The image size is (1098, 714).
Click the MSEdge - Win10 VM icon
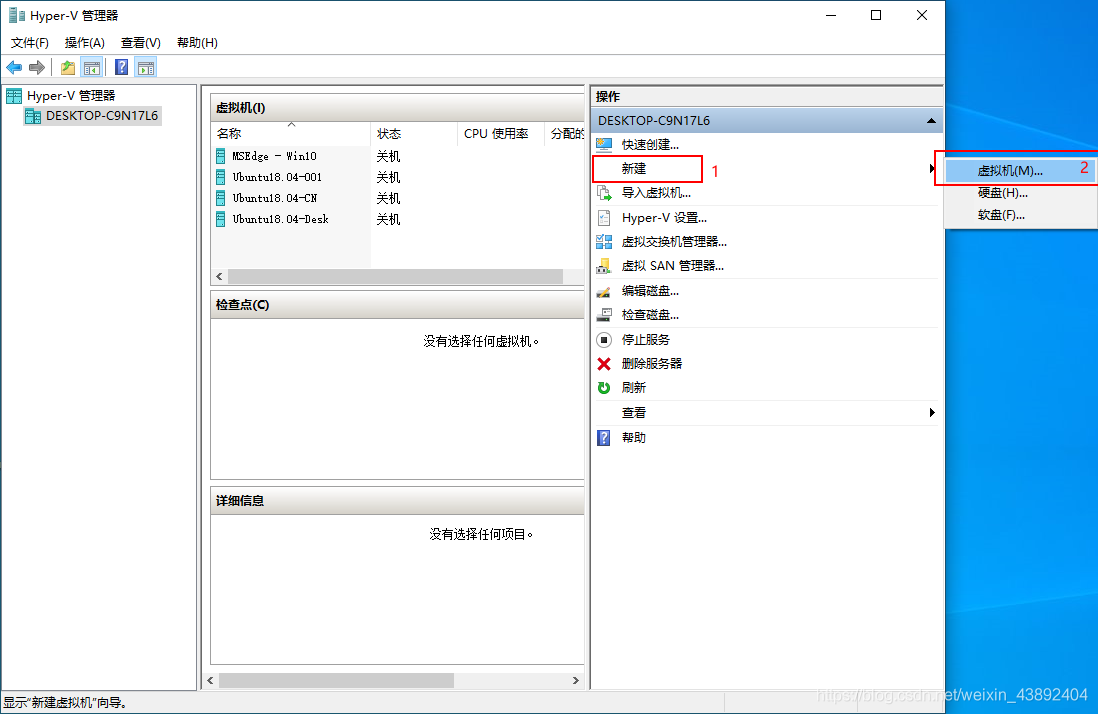pyautogui.click(x=221, y=156)
